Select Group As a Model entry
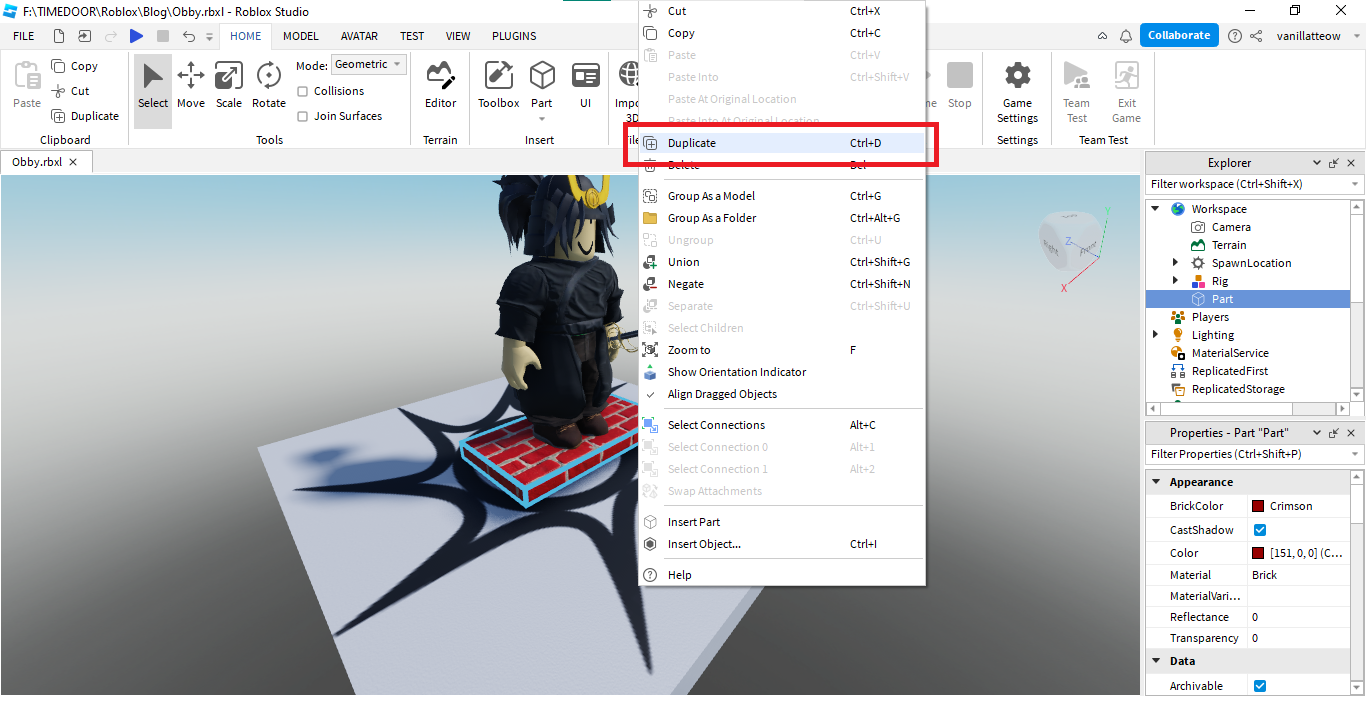 tap(711, 196)
